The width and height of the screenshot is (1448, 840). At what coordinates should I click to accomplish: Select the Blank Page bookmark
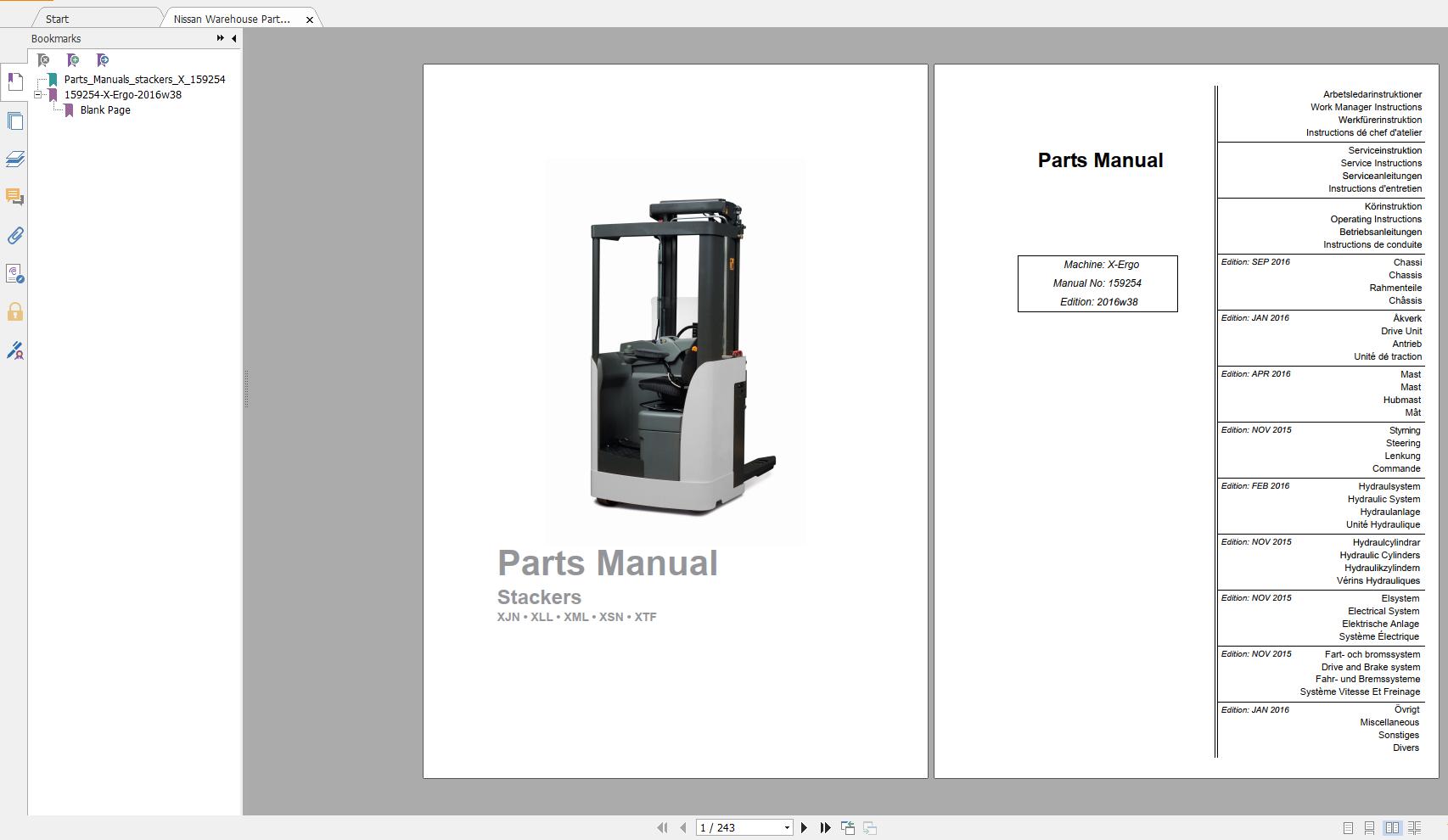pos(105,110)
